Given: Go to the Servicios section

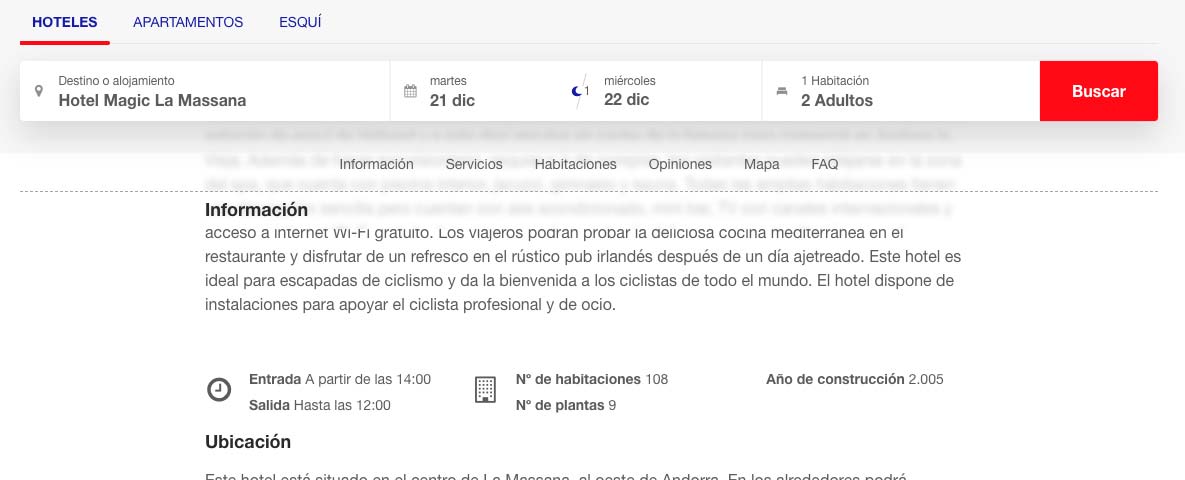Looking at the screenshot, I should pos(474,164).
